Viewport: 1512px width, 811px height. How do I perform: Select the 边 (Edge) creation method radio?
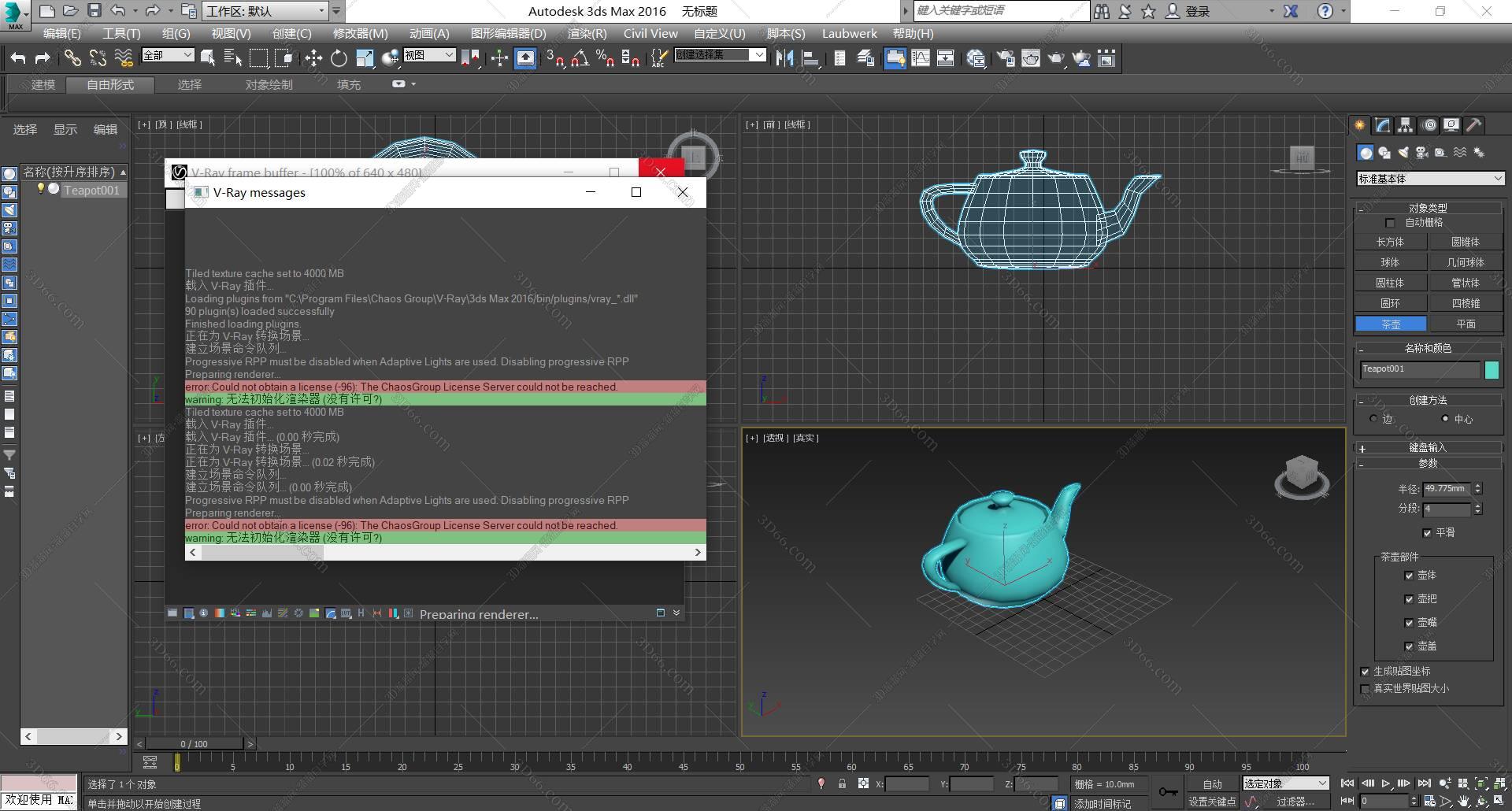[1373, 419]
